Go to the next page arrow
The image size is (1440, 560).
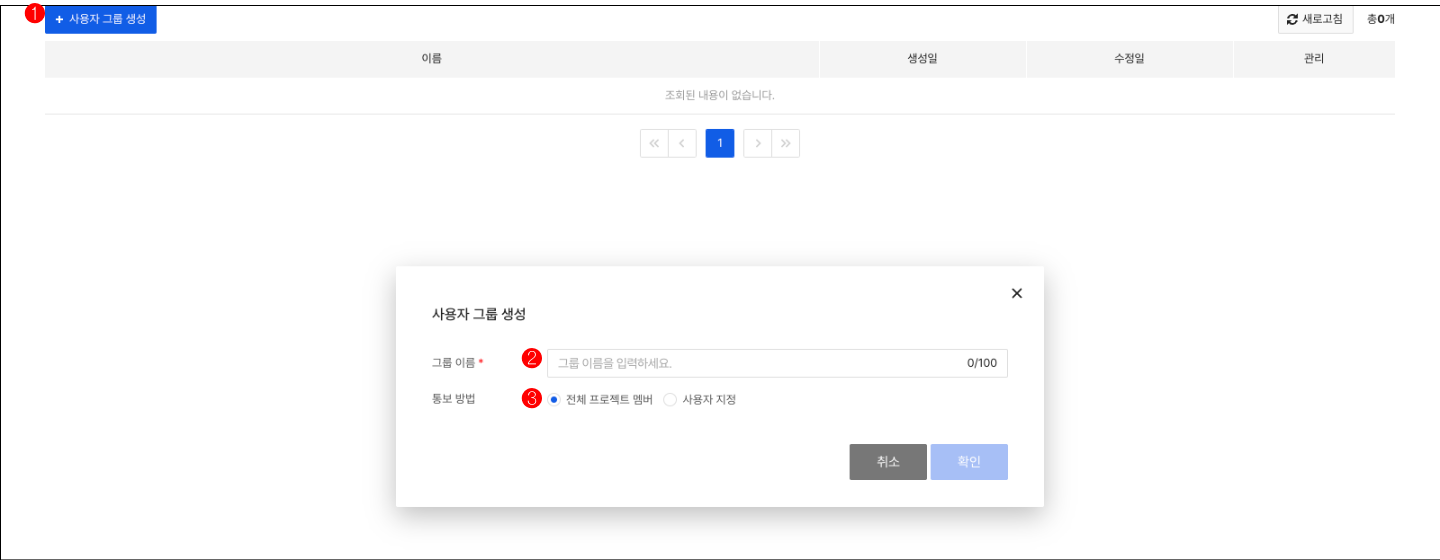tap(757, 143)
